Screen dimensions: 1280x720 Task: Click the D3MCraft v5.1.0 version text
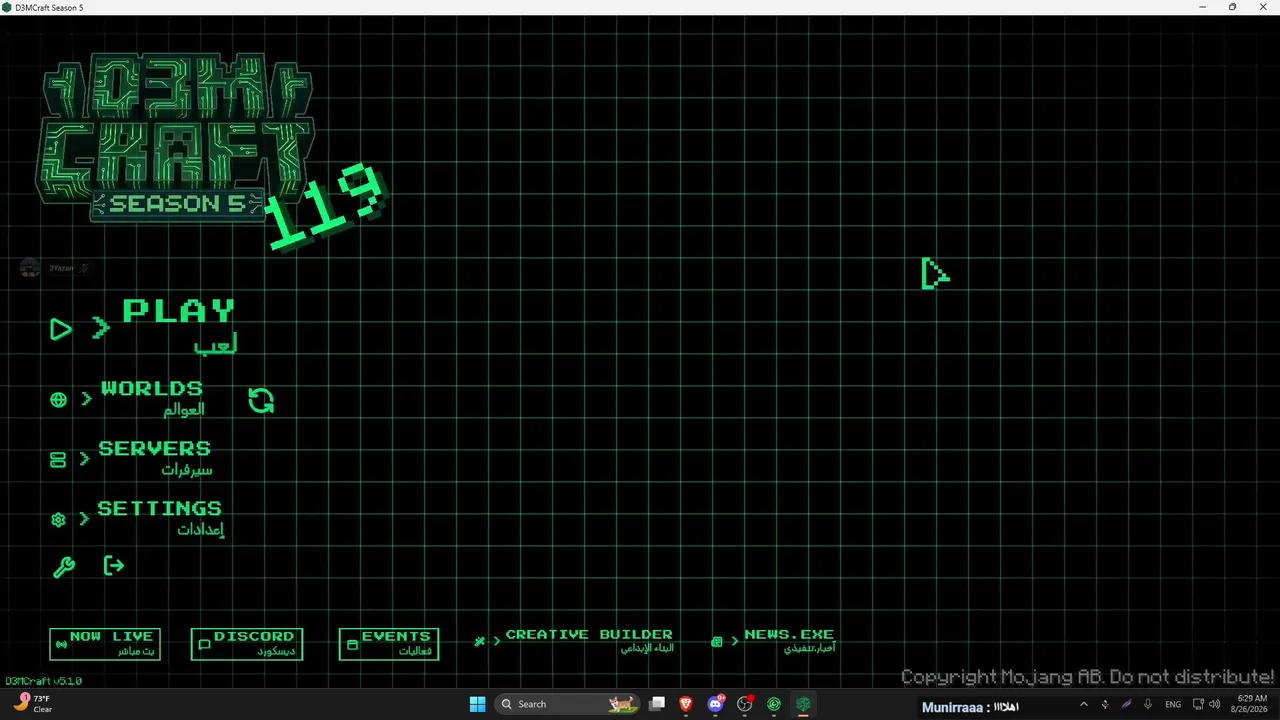43,681
